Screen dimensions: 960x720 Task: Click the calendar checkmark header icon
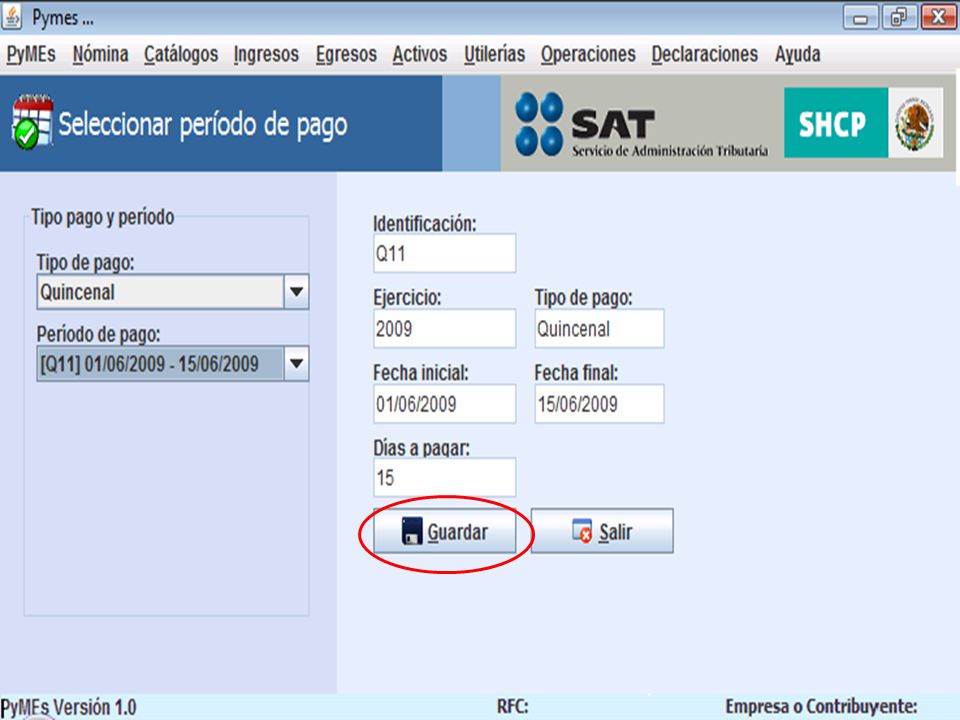click(x=32, y=122)
